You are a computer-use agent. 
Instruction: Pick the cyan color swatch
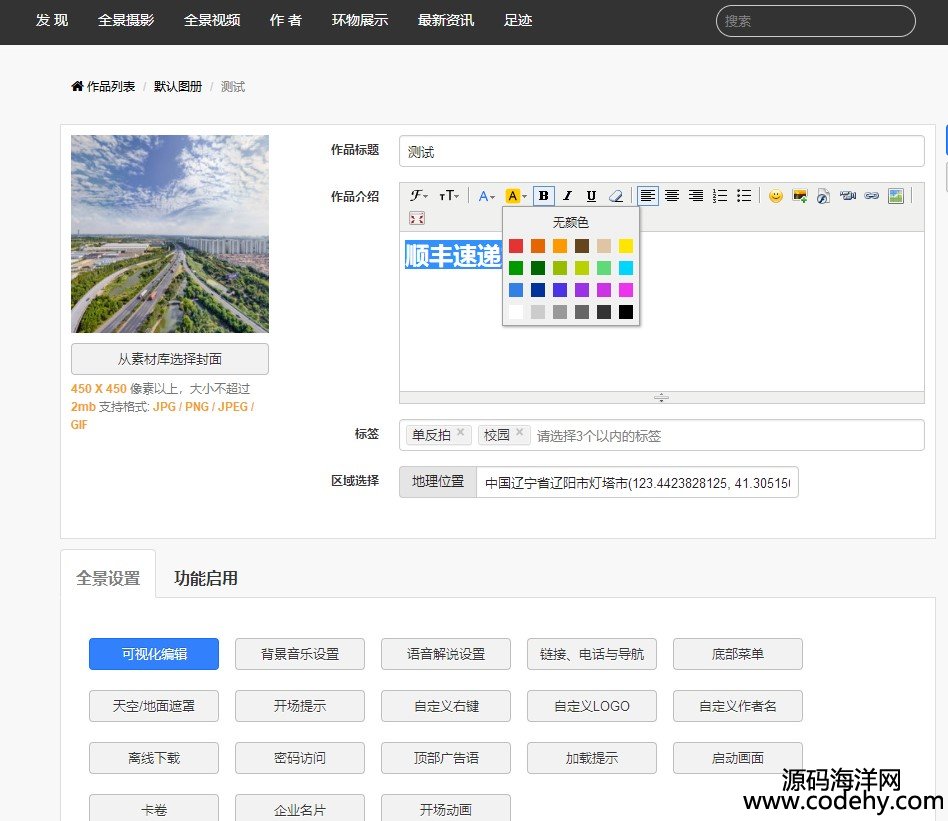pos(626,268)
